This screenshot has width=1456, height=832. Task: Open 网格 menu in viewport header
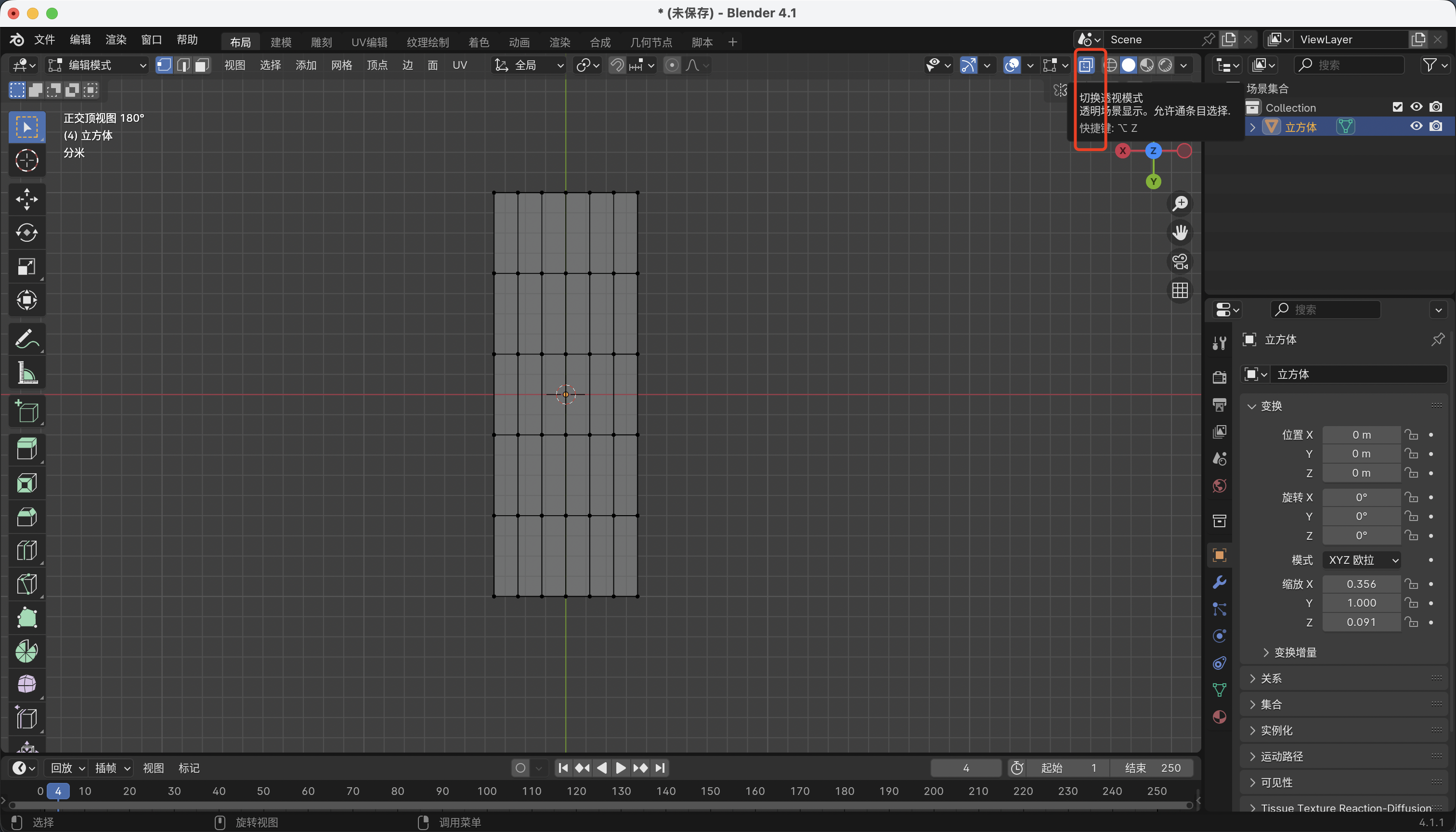pos(341,65)
